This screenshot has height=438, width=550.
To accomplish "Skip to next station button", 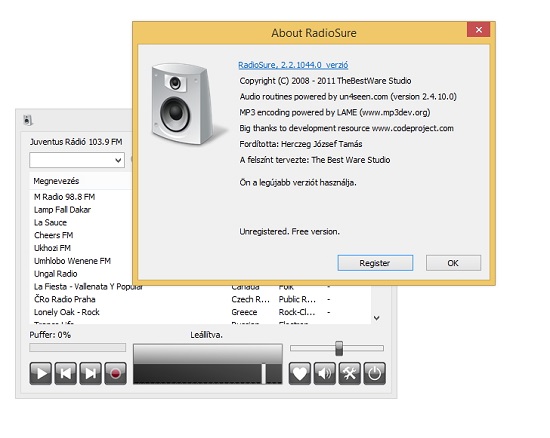I will [90, 373].
